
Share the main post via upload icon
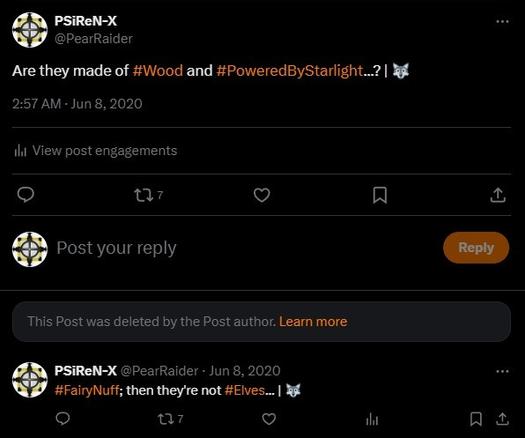[x=498, y=195]
